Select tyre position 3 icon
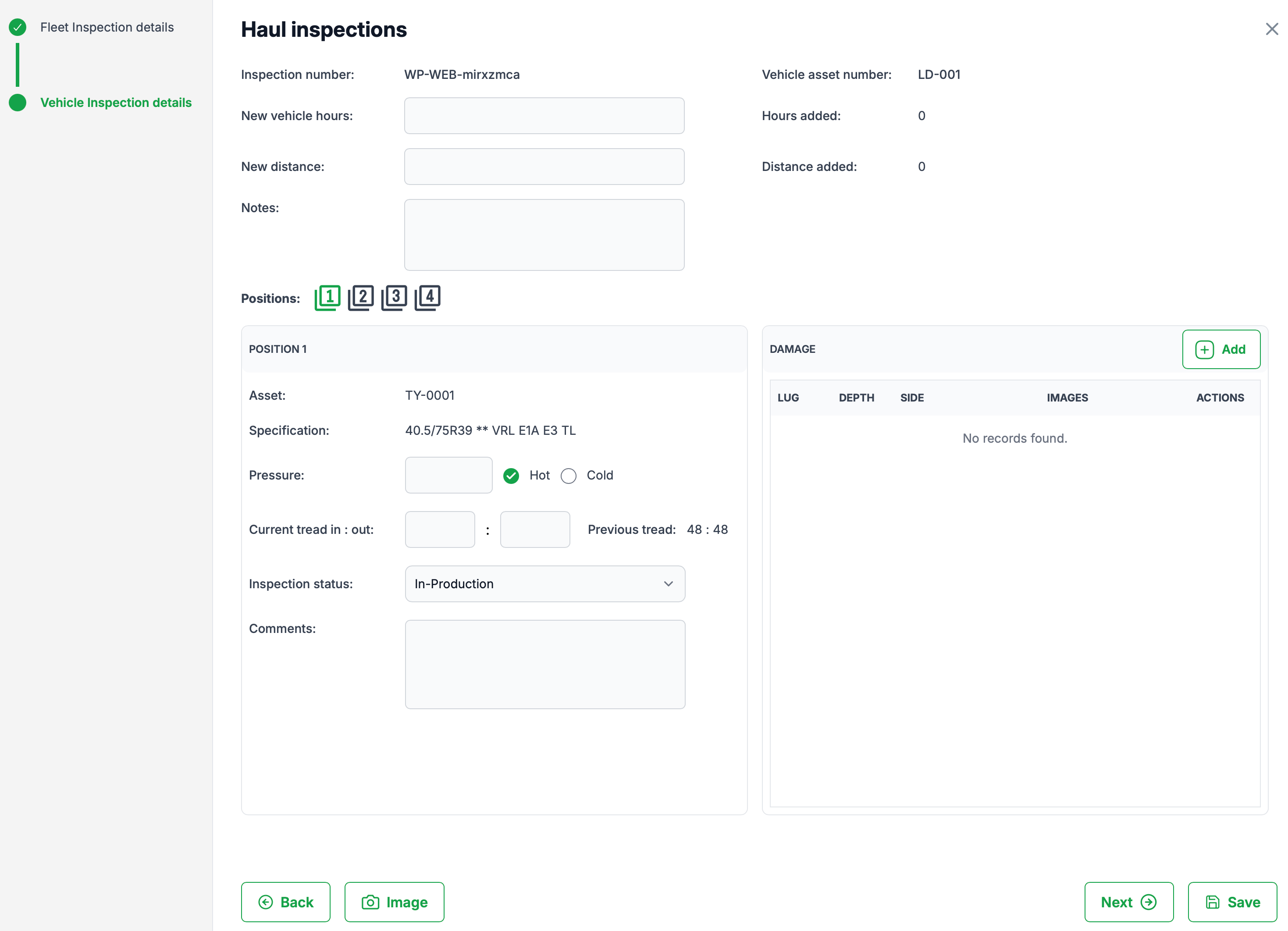Viewport: 1288px width, 931px height. click(394, 298)
